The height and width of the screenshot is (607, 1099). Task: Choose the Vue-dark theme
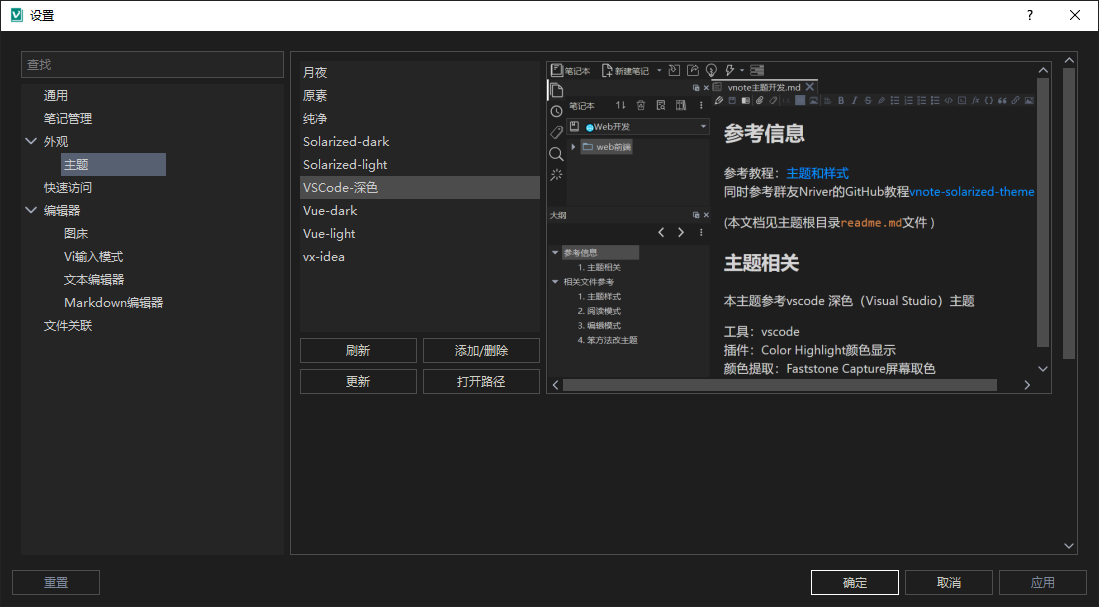[x=420, y=211]
